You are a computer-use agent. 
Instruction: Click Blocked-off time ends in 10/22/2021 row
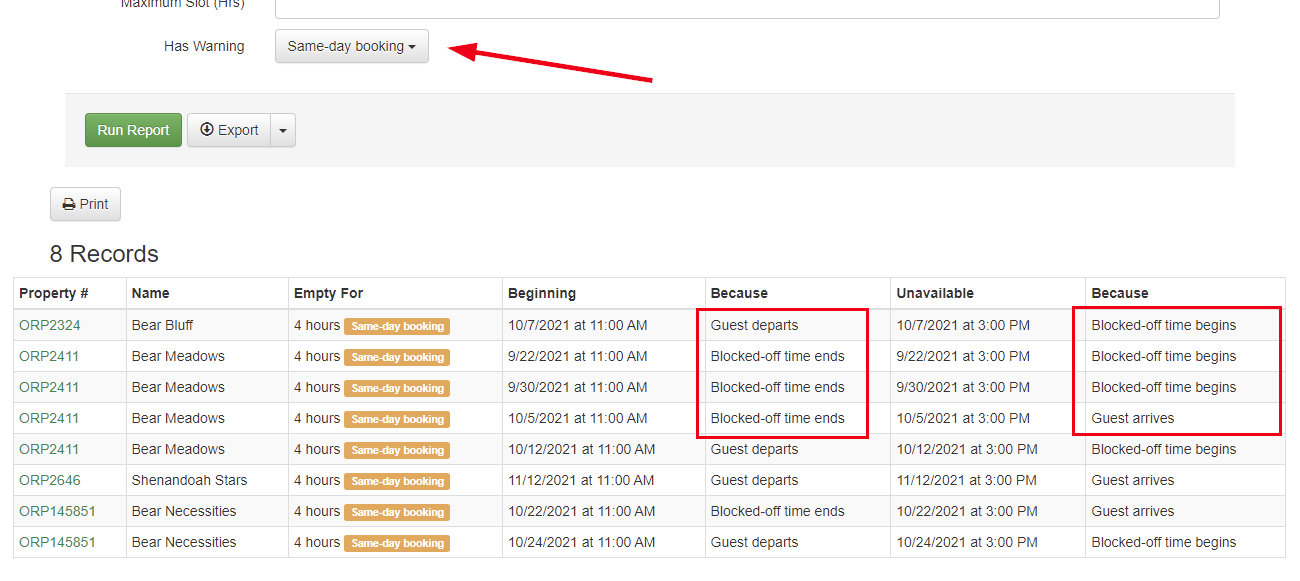pyautogui.click(x=778, y=511)
